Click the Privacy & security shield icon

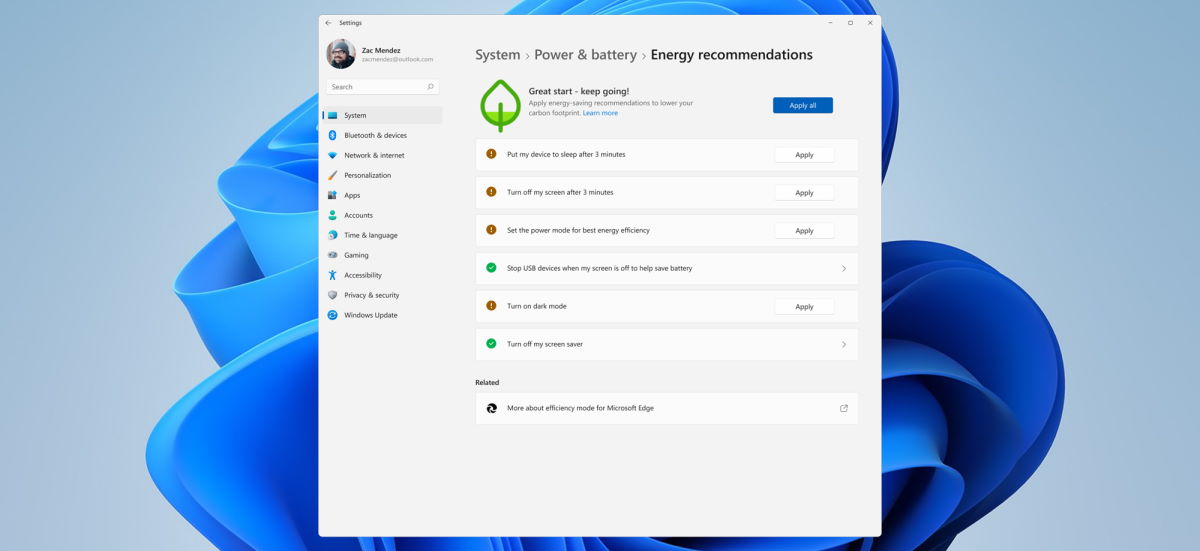(333, 295)
